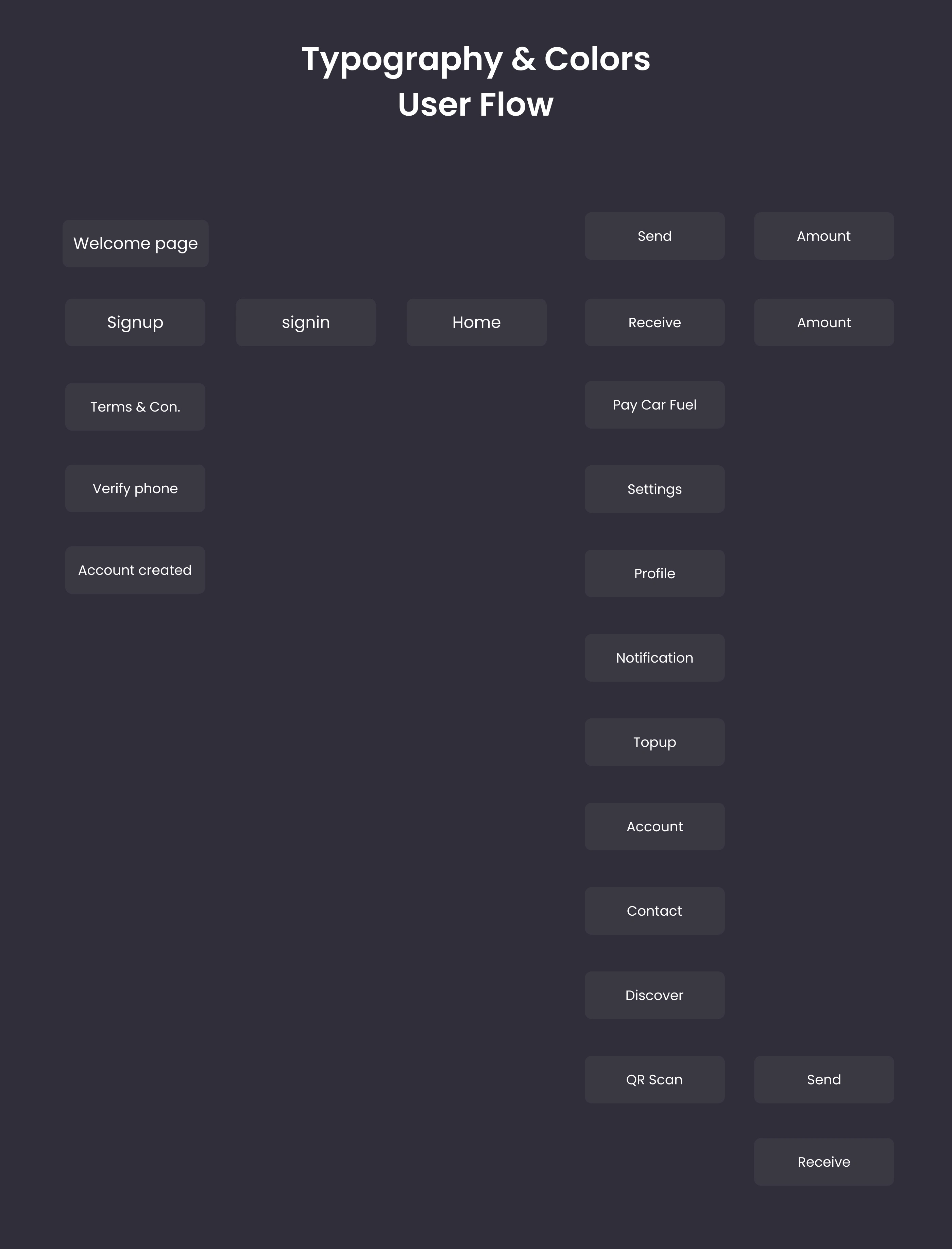Click the Typography & Colors heading

(475, 59)
